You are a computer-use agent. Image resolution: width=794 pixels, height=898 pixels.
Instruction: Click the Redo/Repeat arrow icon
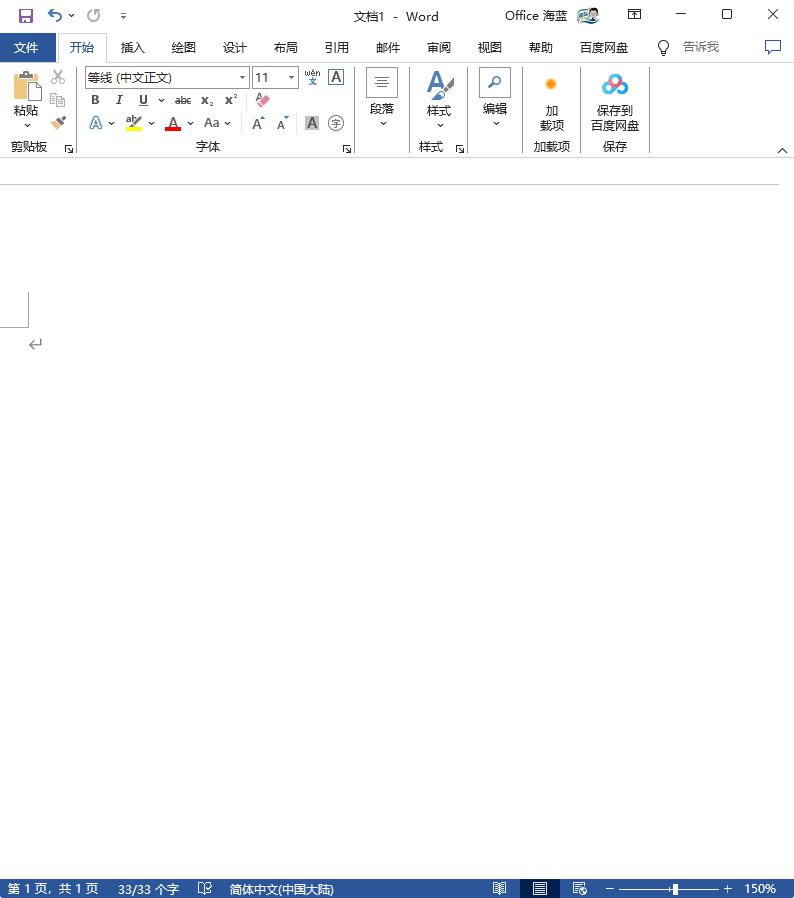pyautogui.click(x=93, y=15)
